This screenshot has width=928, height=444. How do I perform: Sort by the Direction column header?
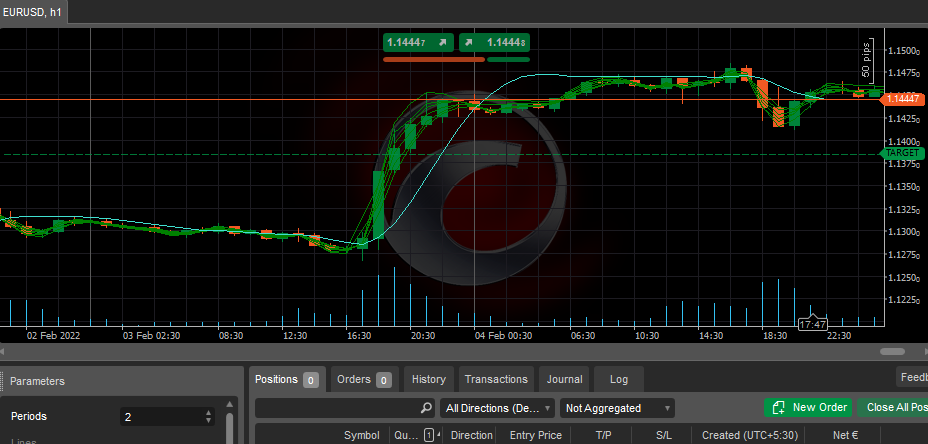pyautogui.click(x=472, y=435)
